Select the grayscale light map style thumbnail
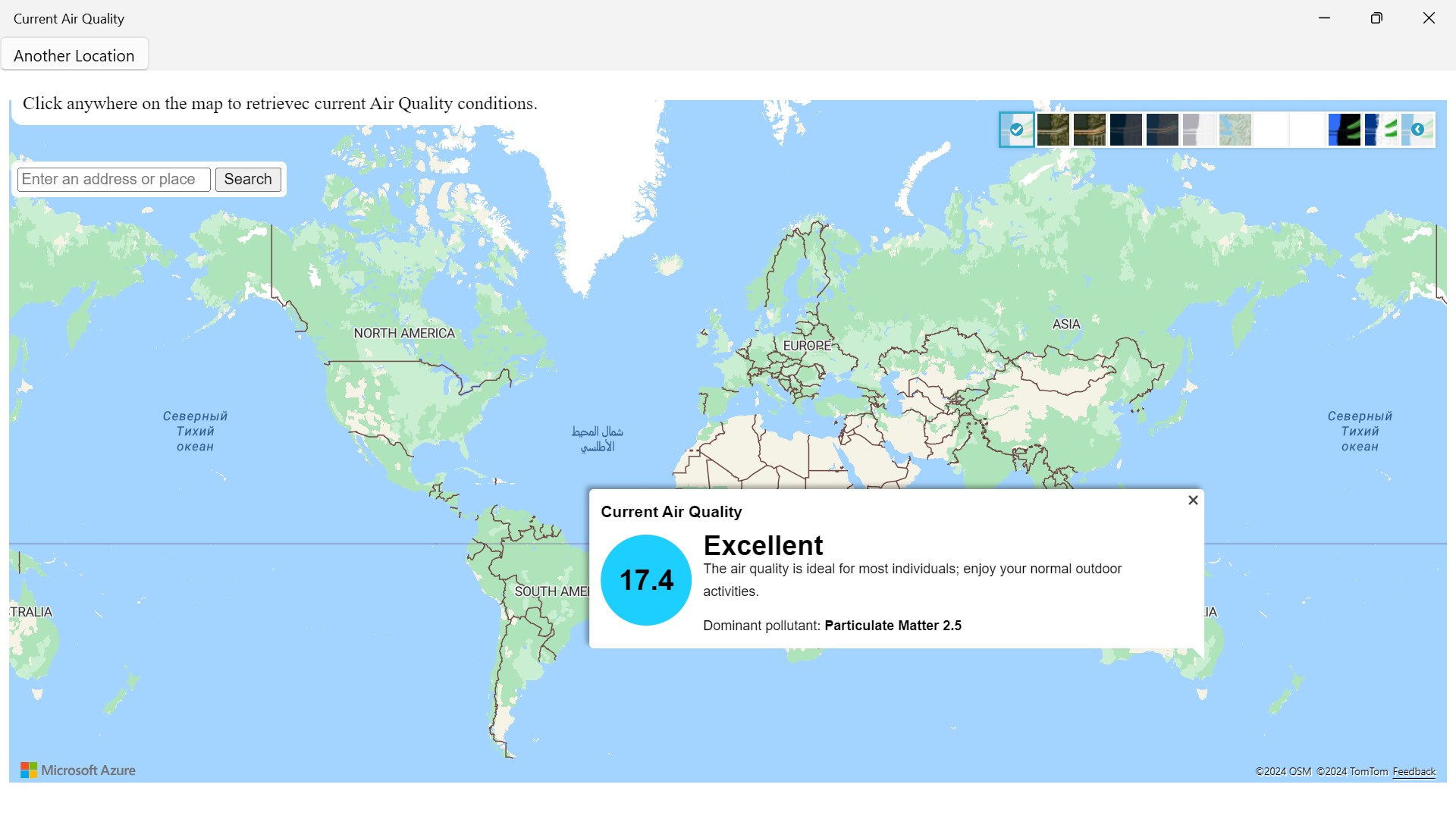Image resolution: width=1456 pixels, height=819 pixels. coord(1198,130)
